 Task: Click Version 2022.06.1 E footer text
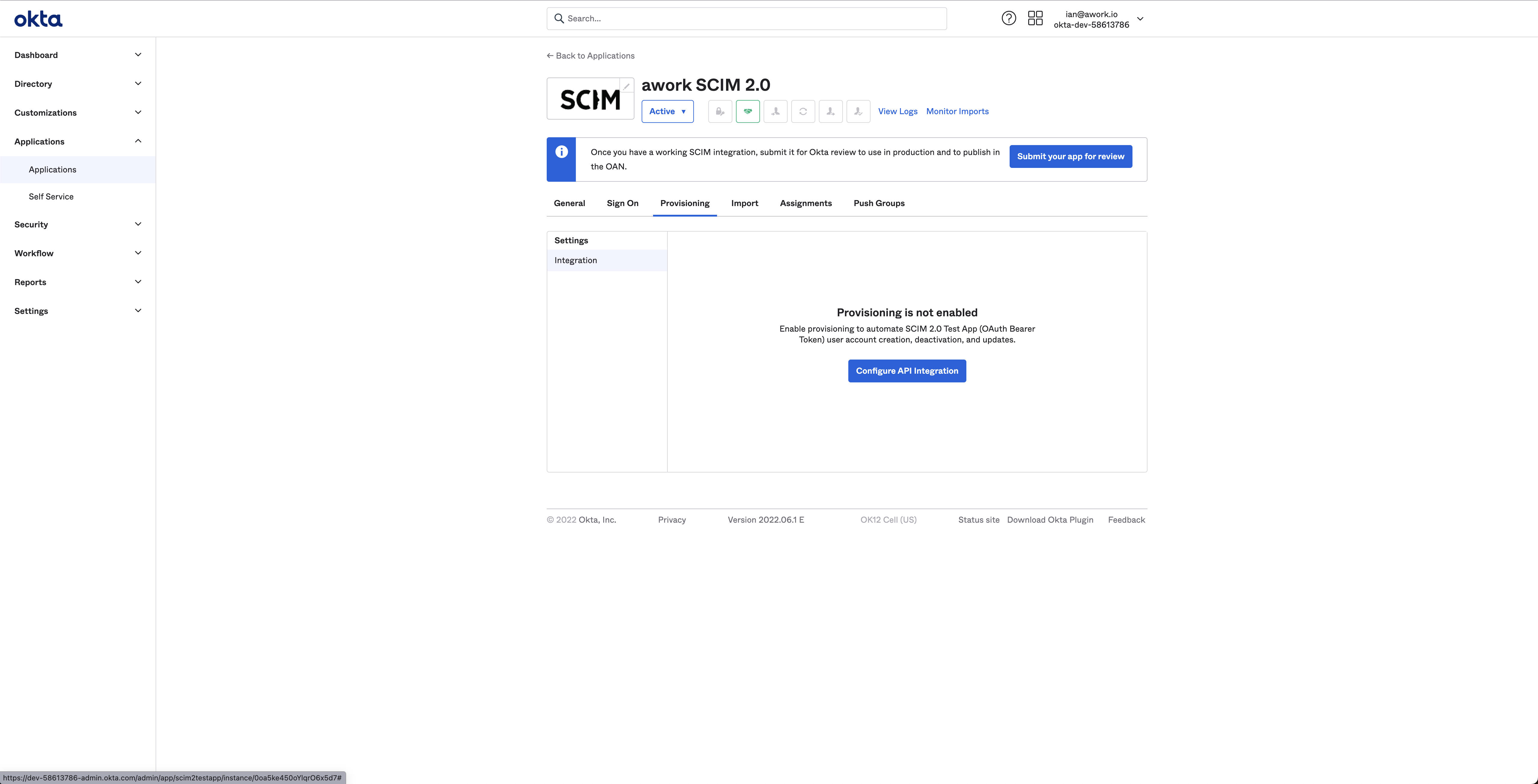pos(766,520)
